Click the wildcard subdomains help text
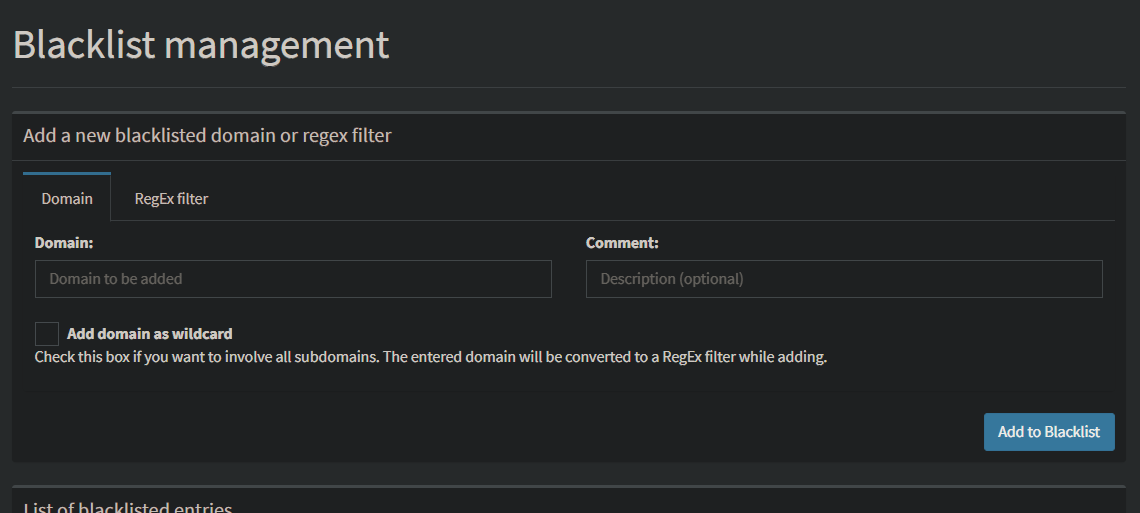 click(431, 357)
